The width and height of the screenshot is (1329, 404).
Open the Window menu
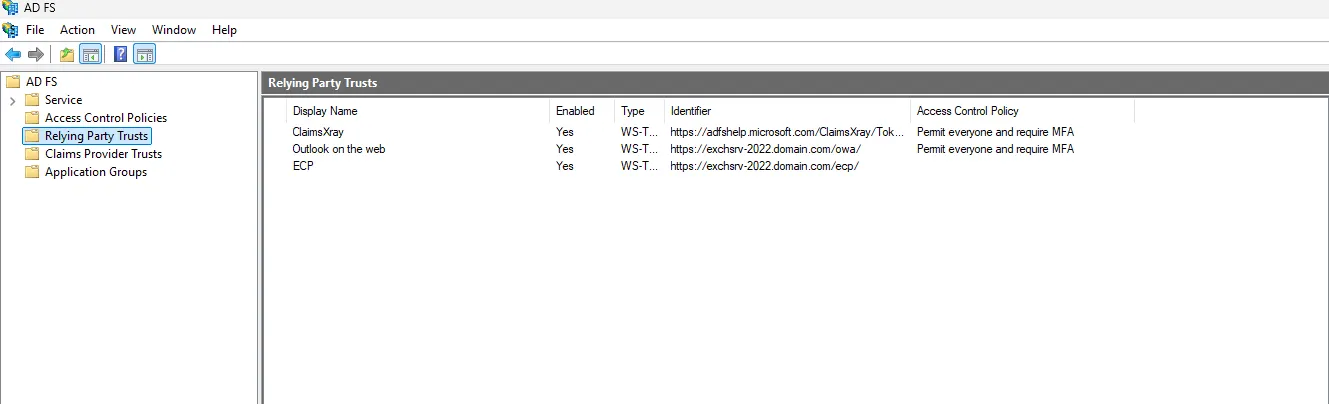174,30
